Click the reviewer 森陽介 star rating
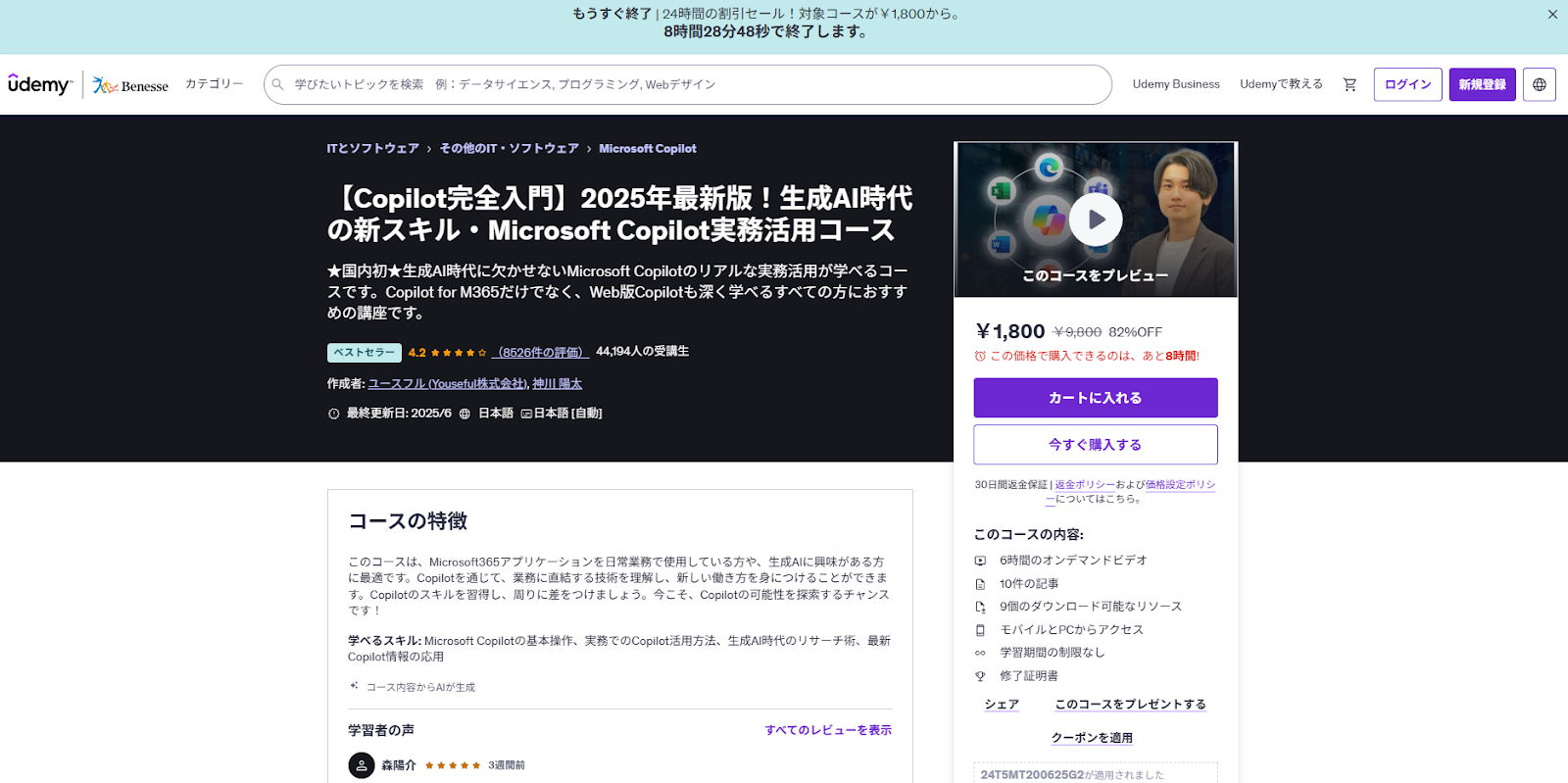Image resolution: width=1568 pixels, height=783 pixels. 453,765
